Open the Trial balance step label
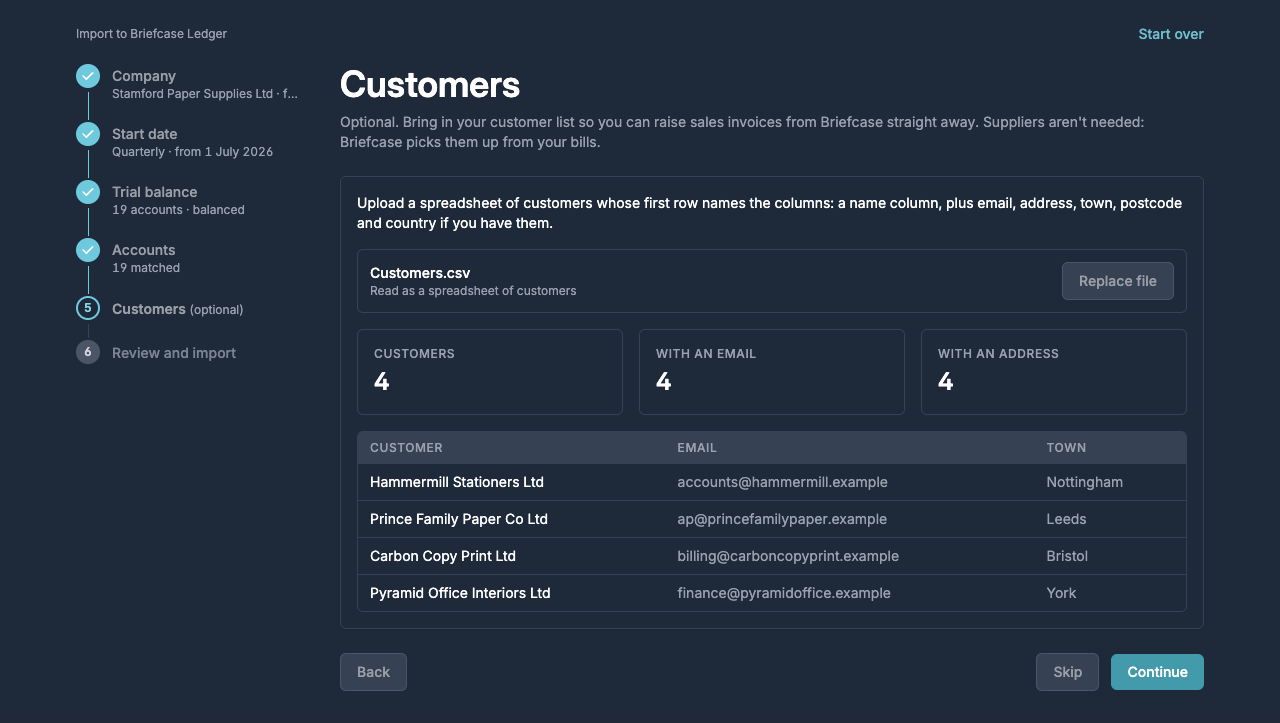 point(155,192)
